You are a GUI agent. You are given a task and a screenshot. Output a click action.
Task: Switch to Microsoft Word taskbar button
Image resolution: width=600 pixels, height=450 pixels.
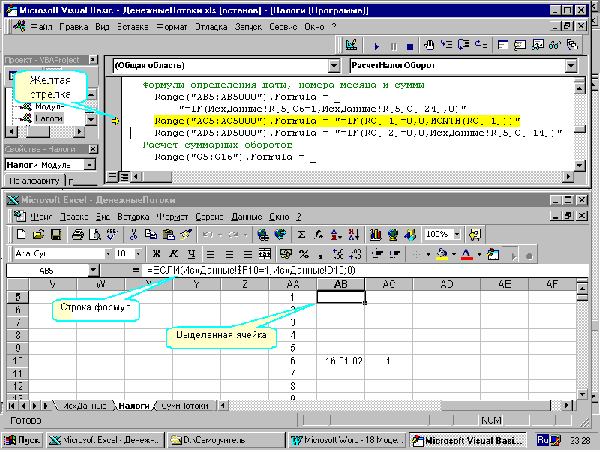point(346,440)
